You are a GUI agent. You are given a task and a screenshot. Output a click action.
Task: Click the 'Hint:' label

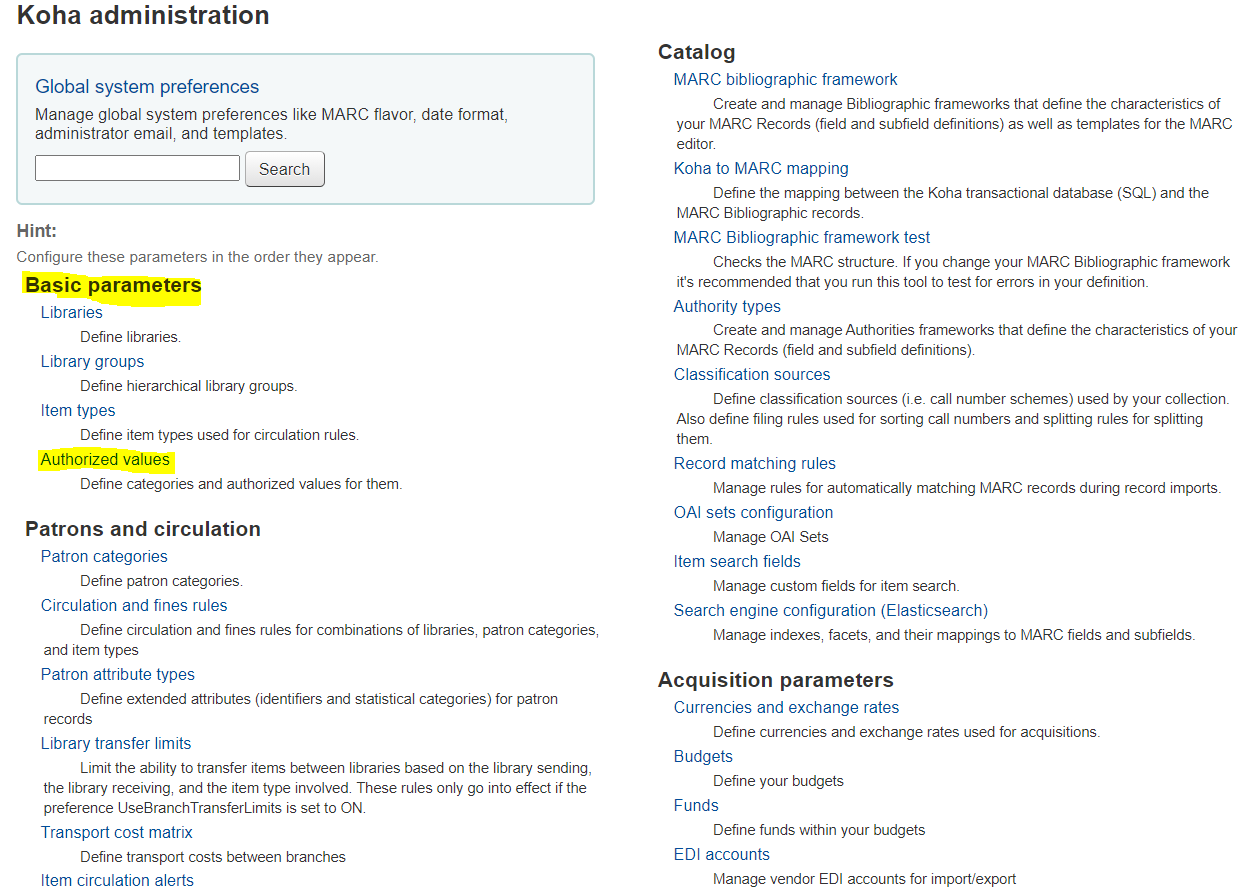37,231
